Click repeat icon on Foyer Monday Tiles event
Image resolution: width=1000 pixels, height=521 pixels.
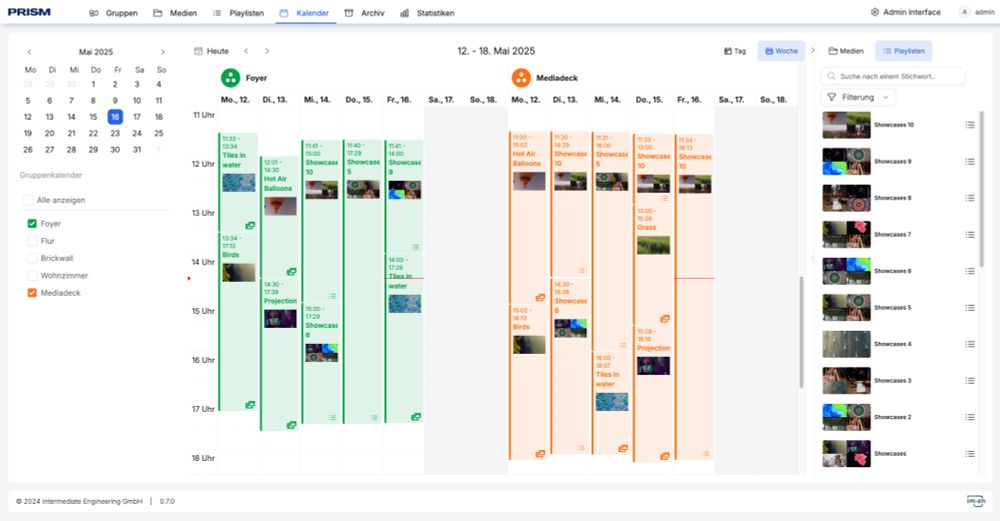pyautogui.click(x=250, y=226)
